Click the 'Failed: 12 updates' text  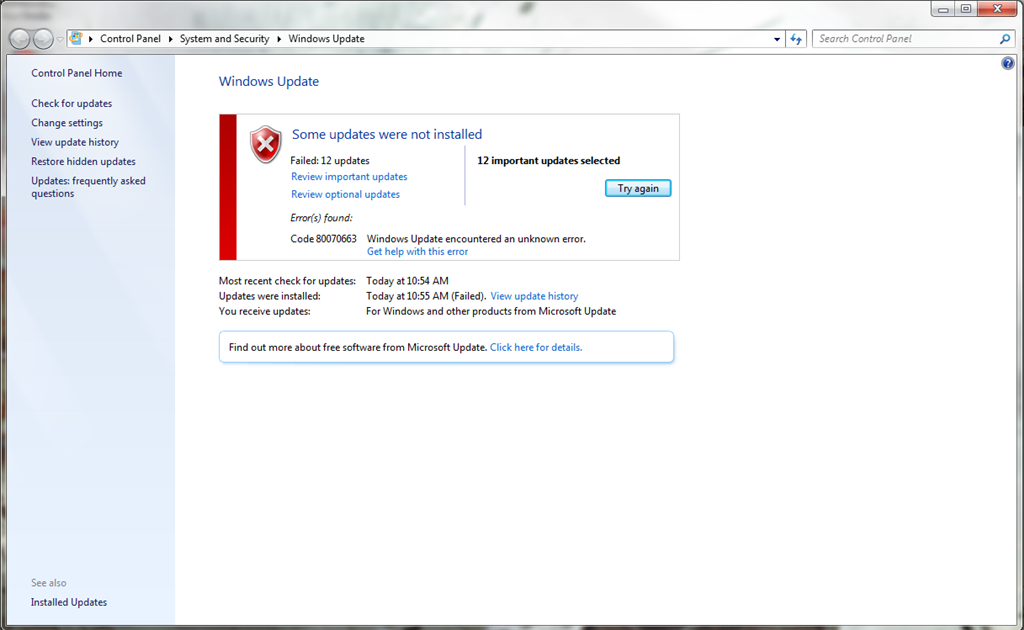pos(330,161)
